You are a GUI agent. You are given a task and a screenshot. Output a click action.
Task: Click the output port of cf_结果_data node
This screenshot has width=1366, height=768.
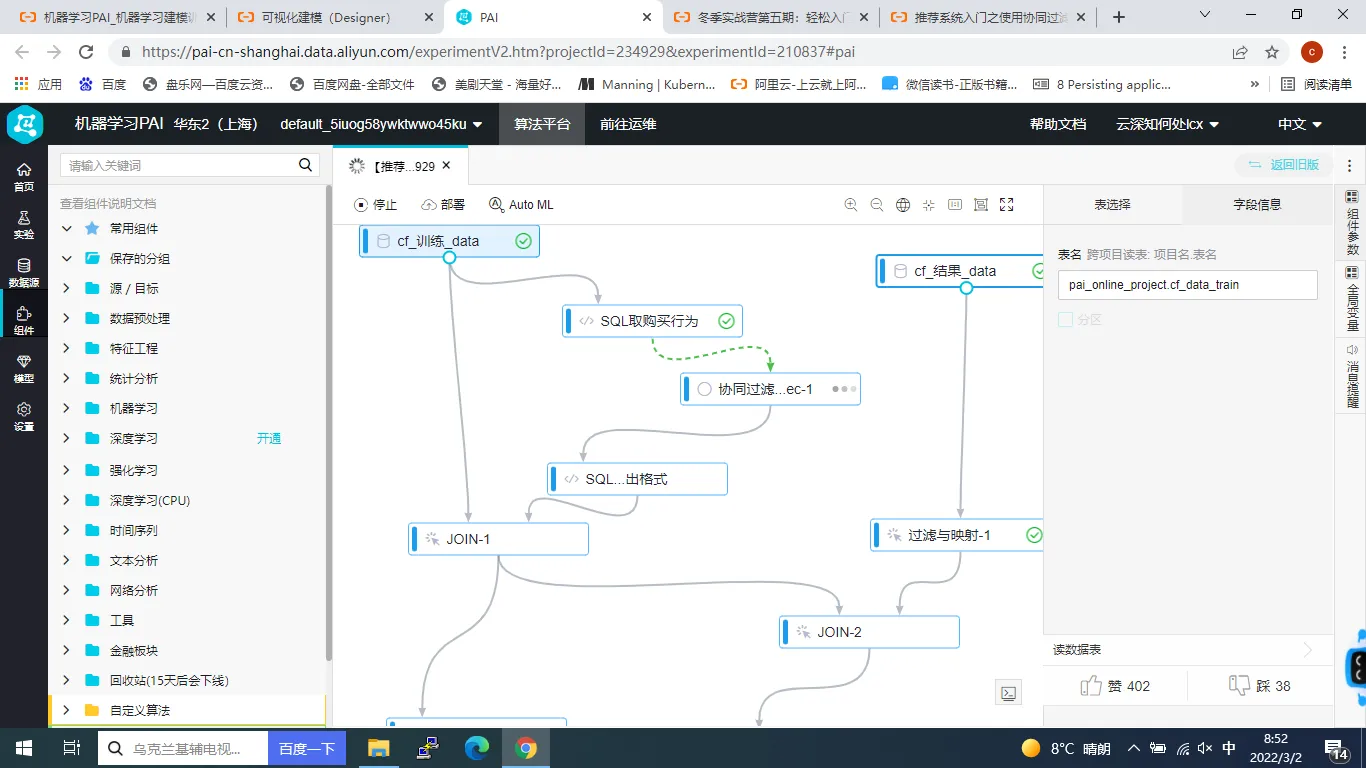(x=966, y=288)
